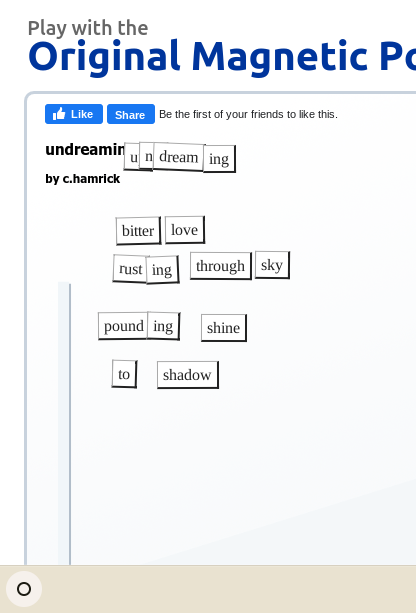Select the 'dream' magnet tile
Image resolution: width=416 pixels, height=613 pixels.
click(178, 157)
